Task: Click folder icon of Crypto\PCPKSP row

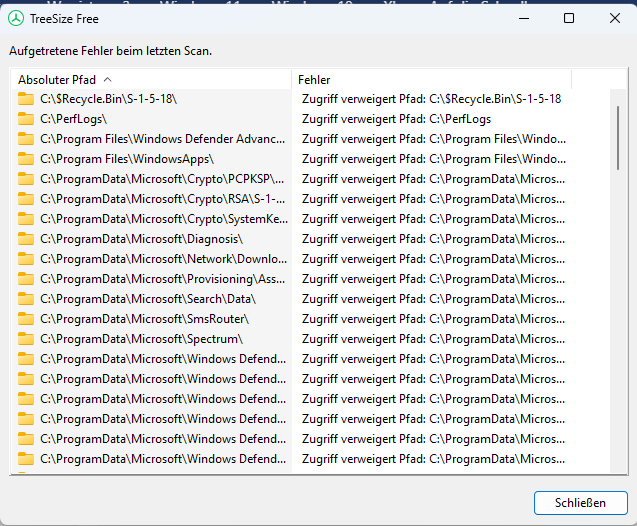Action: (26, 179)
